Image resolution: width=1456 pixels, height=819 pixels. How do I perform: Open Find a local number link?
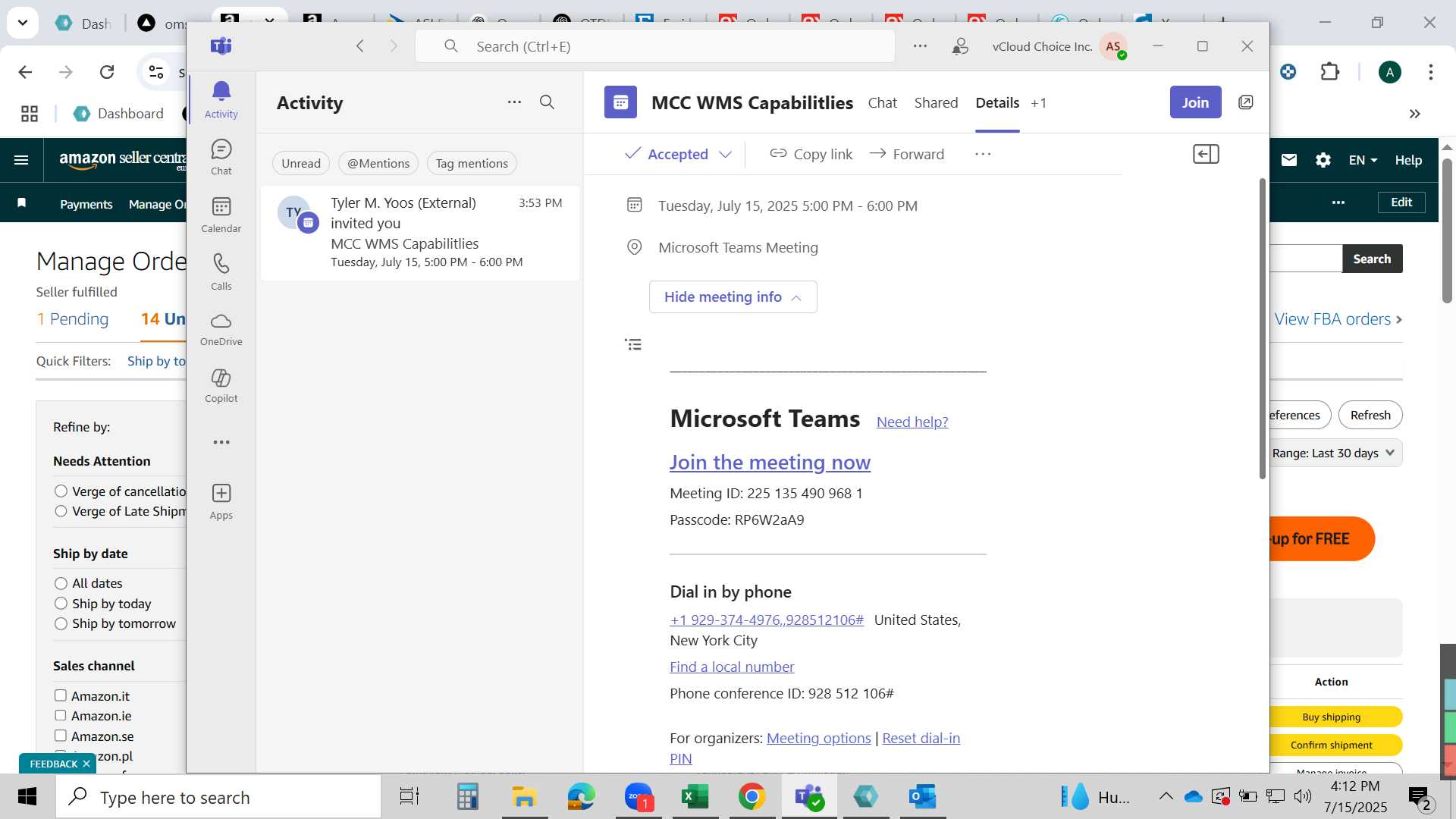pyautogui.click(x=732, y=667)
